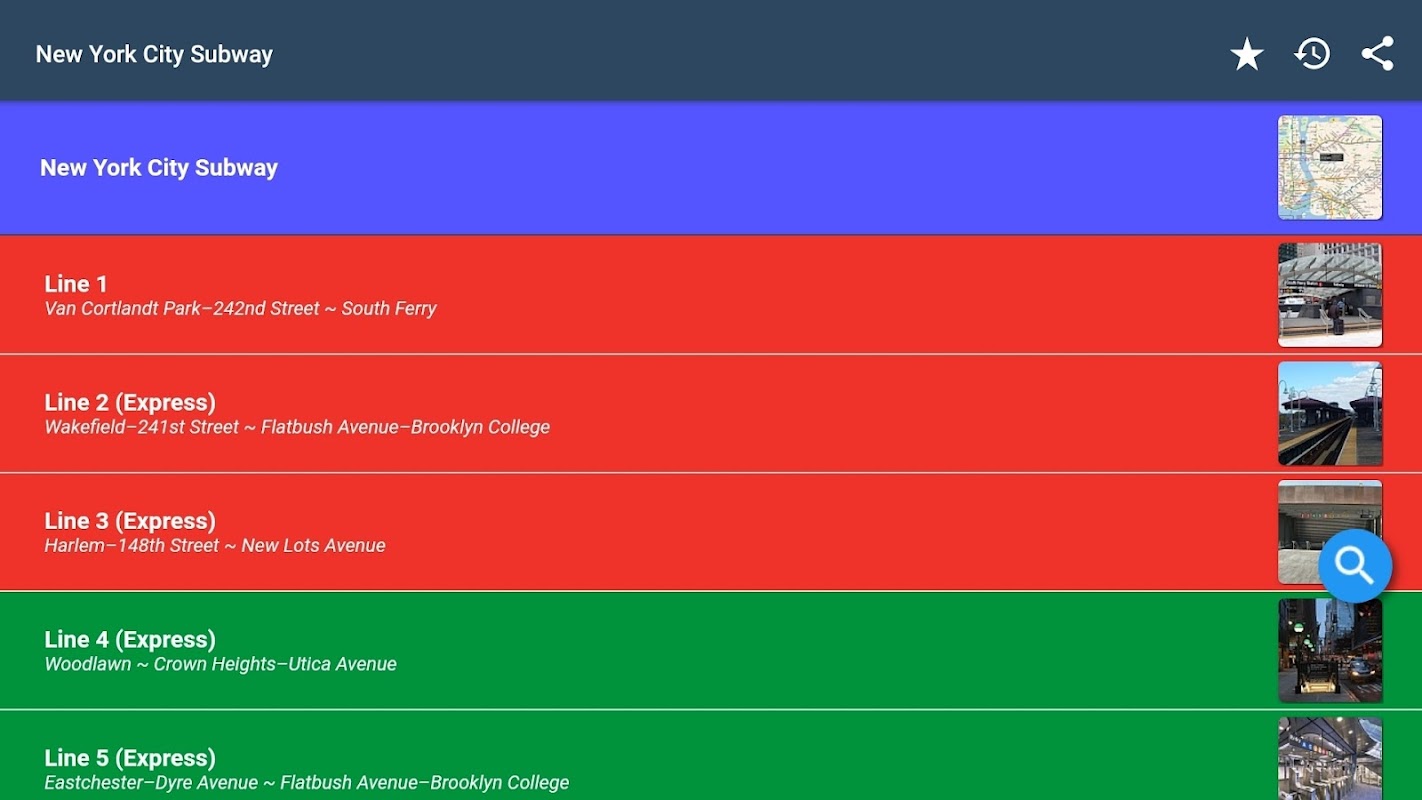Select the Line 2 (Express) title

coord(130,403)
